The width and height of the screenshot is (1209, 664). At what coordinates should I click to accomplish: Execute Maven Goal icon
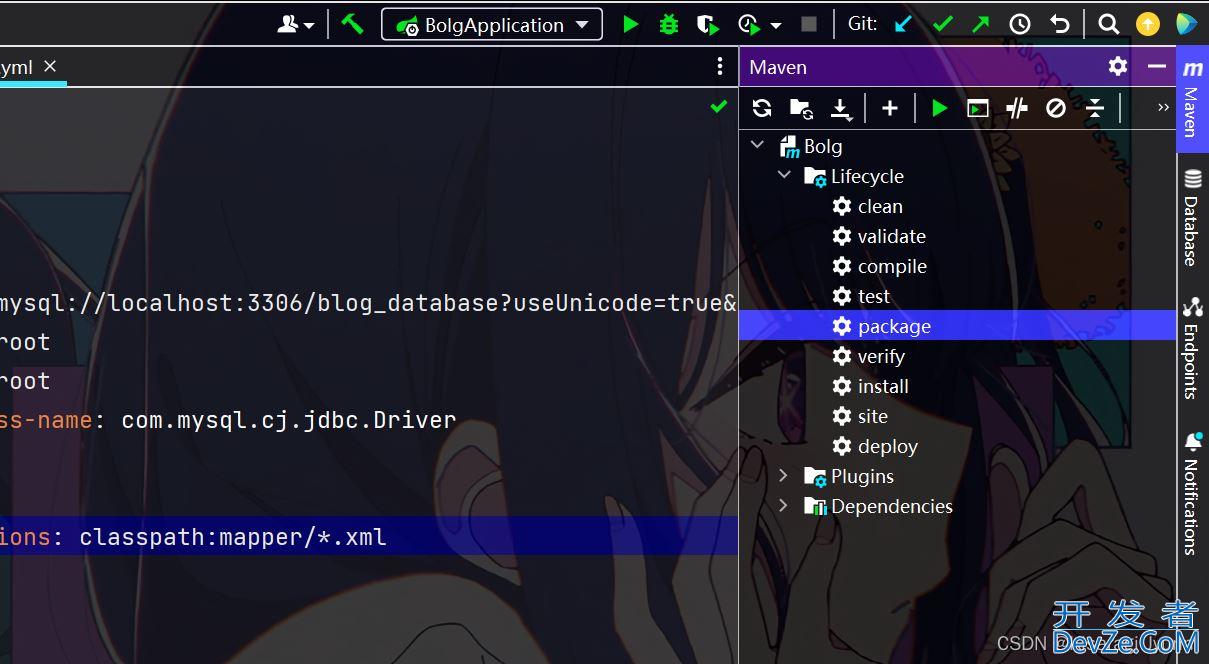point(978,108)
